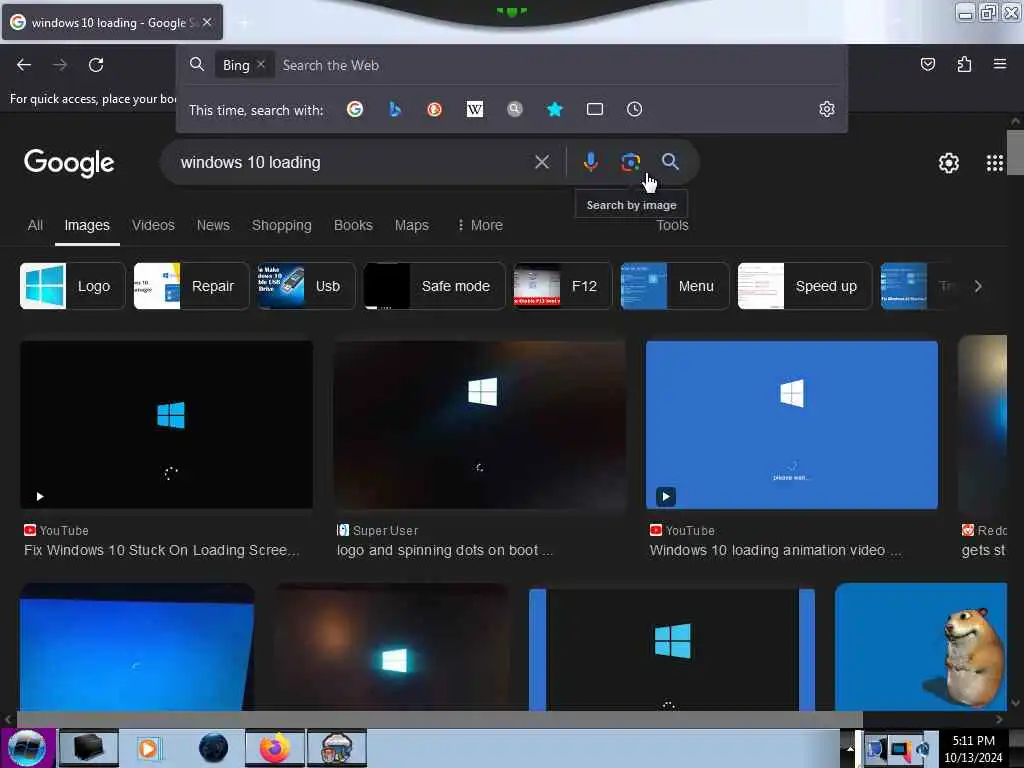Focus the Google search input field
Image resolution: width=1024 pixels, height=768 pixels.
pos(353,162)
